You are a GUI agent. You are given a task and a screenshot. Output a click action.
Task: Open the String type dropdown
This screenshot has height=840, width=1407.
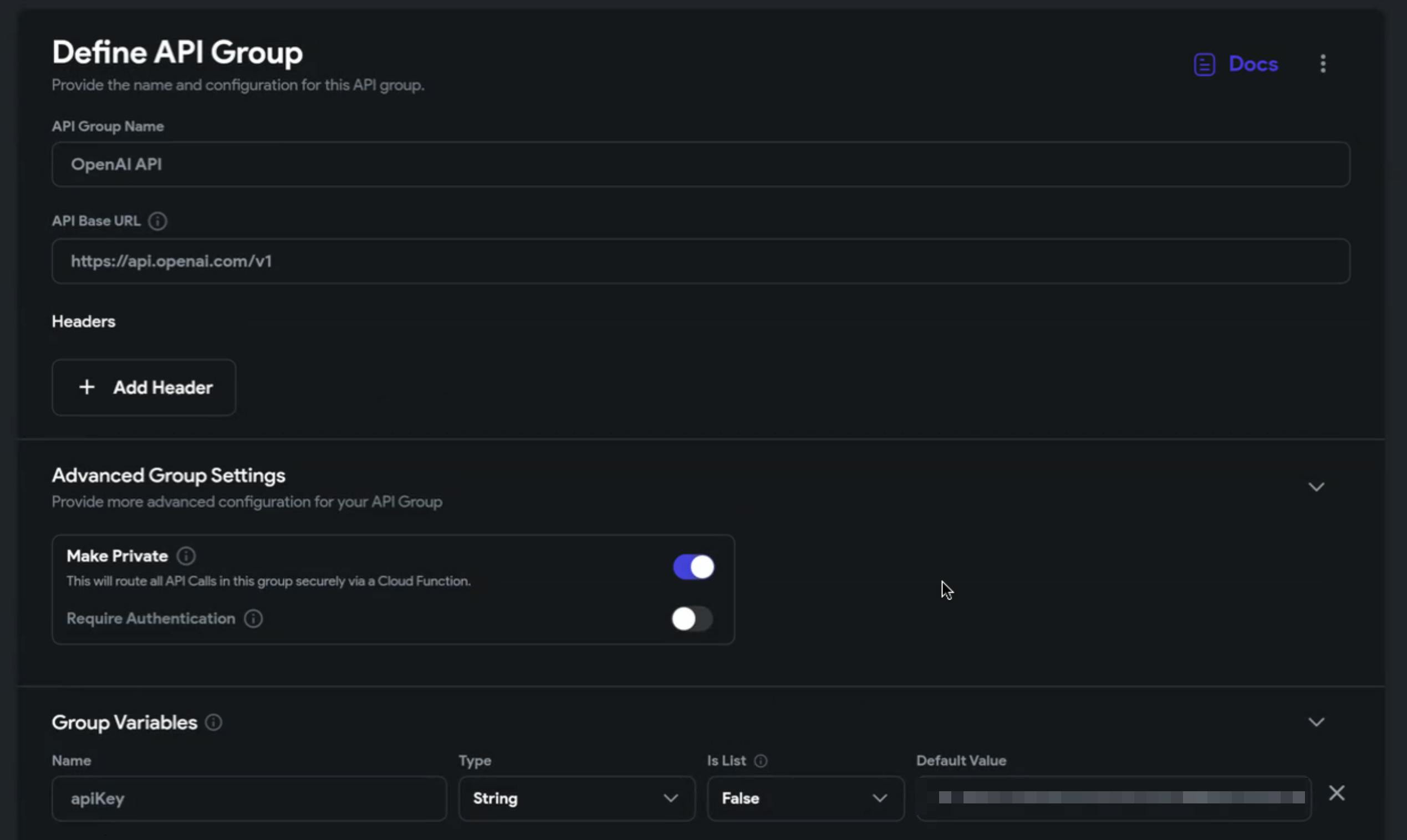[x=576, y=798]
